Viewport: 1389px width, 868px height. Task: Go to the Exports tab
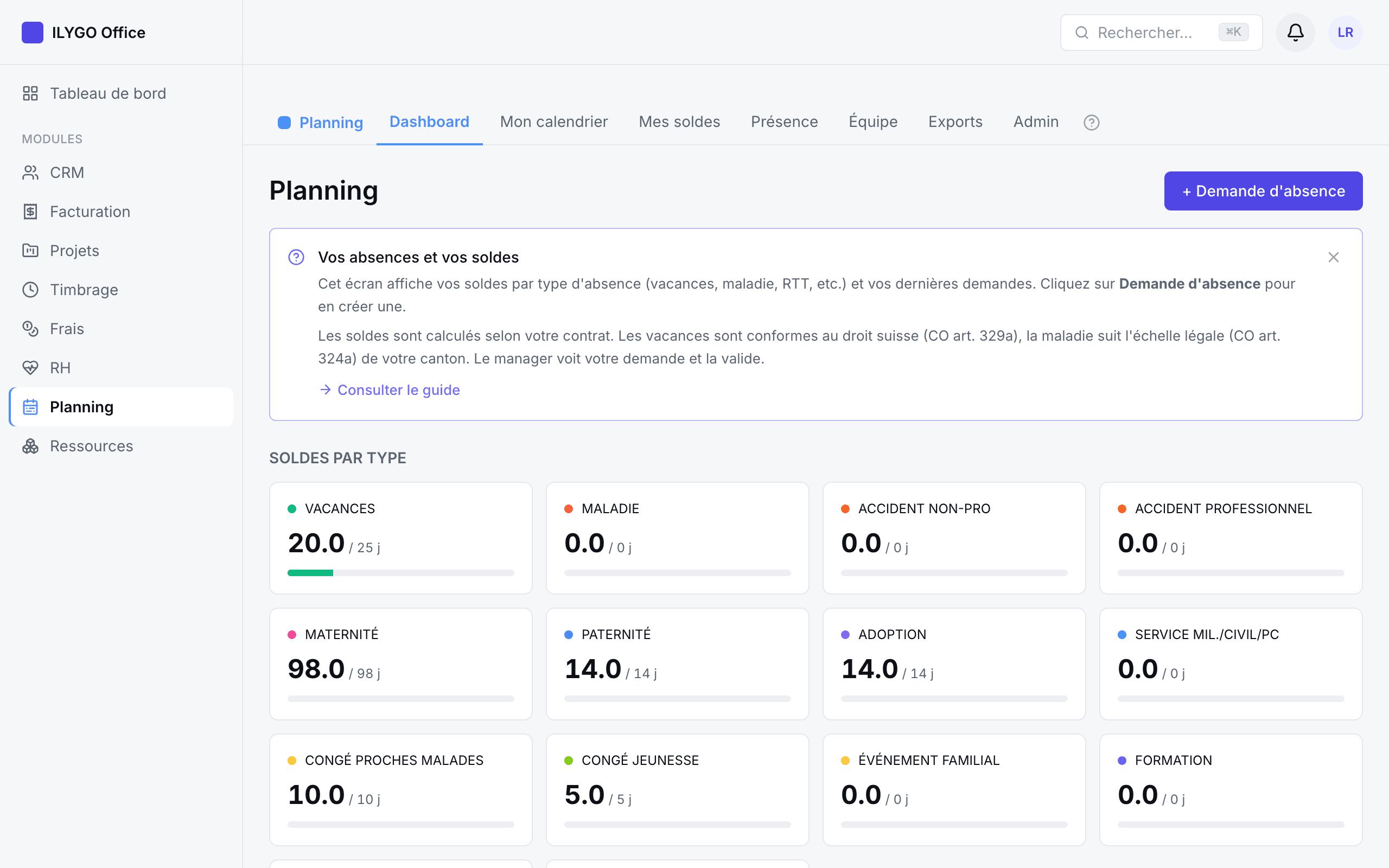coord(955,122)
